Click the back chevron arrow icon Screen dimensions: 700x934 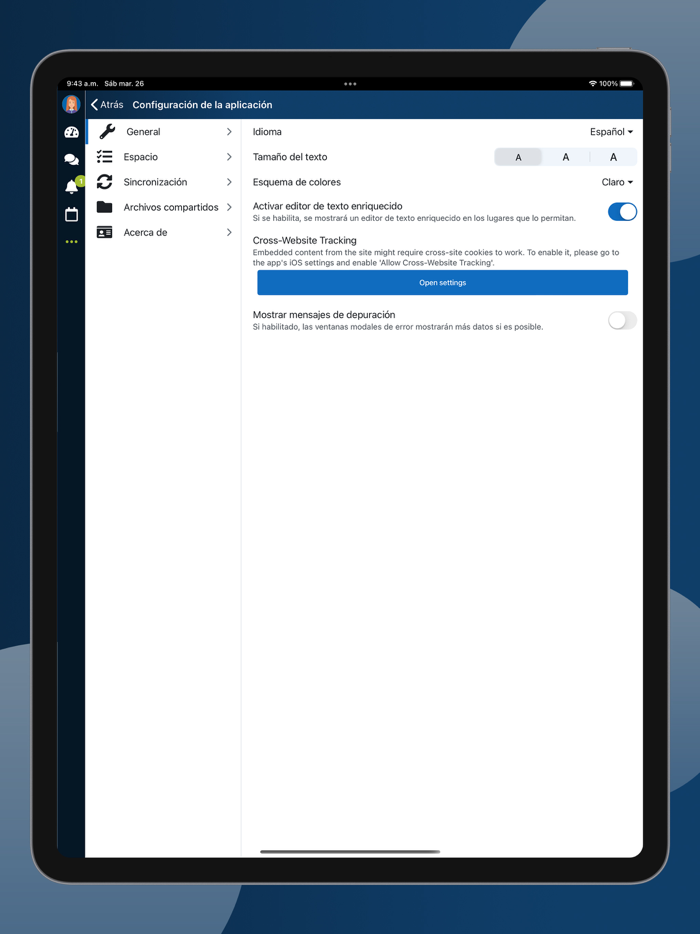(94, 105)
